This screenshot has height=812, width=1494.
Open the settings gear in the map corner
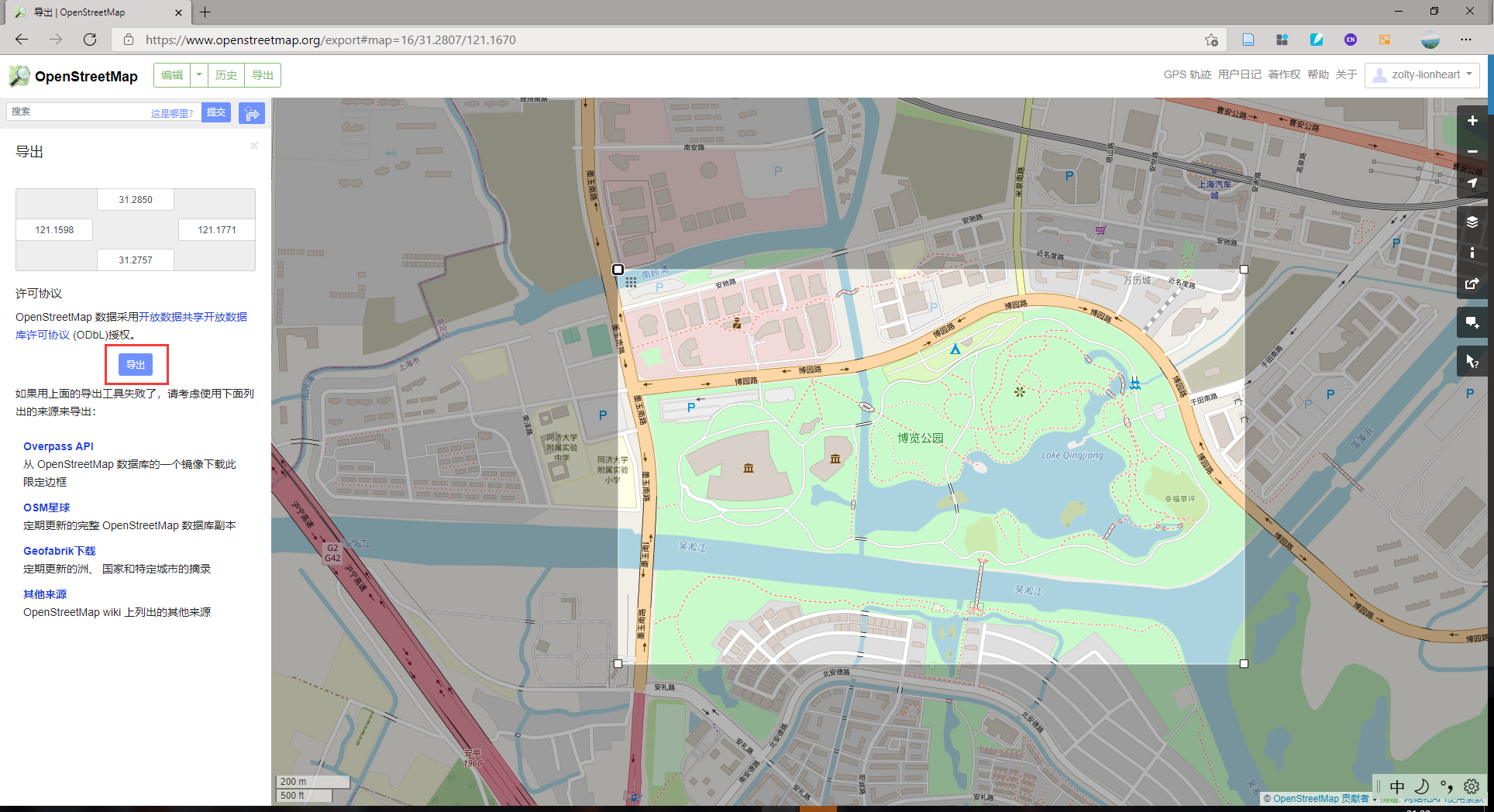coord(1471,786)
